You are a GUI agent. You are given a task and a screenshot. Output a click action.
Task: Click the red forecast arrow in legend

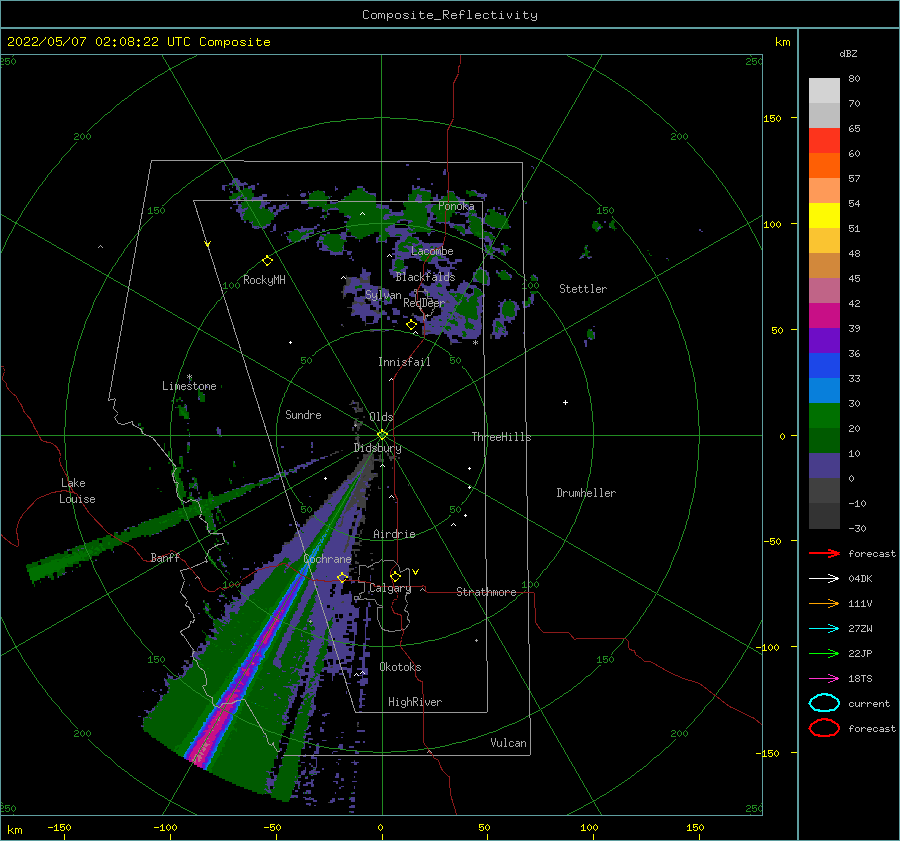tap(824, 553)
